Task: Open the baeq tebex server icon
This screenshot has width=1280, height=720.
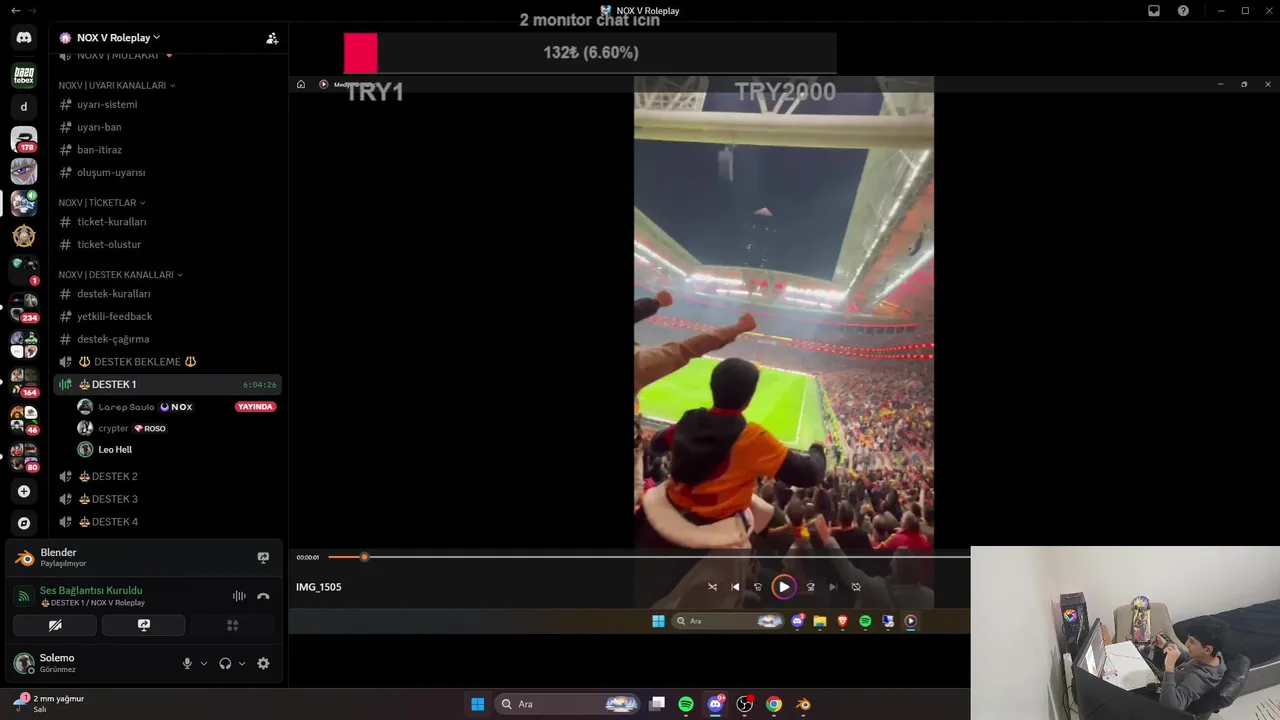Action: tap(24, 74)
